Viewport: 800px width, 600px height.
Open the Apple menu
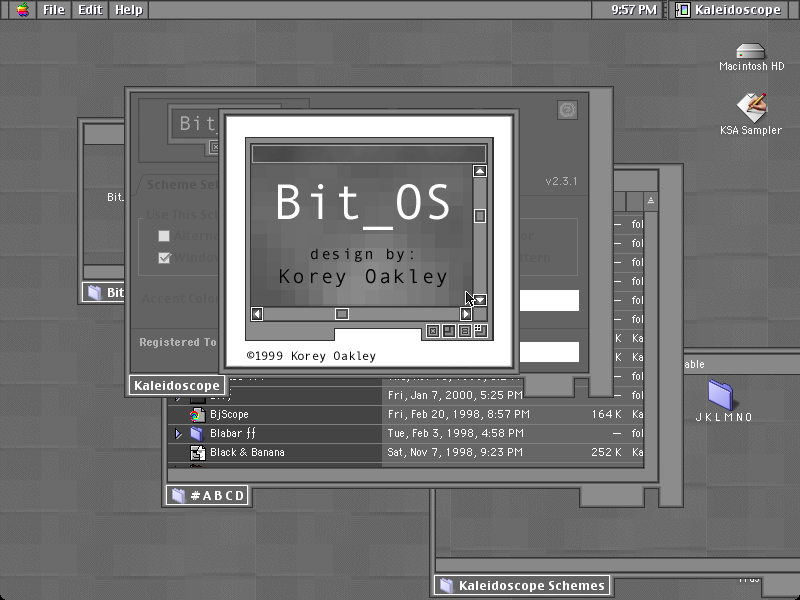pyautogui.click(x=22, y=10)
